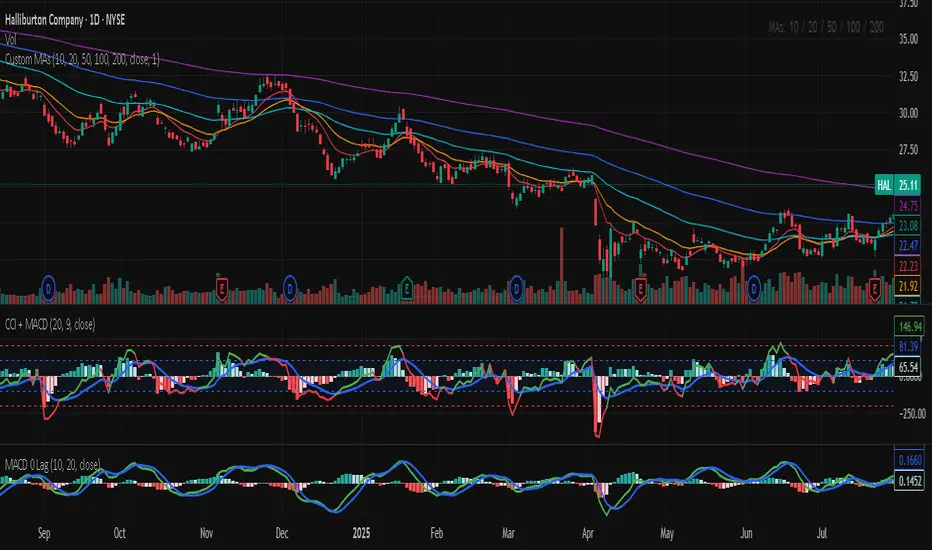Open the red earnings marker in late July

[874, 290]
